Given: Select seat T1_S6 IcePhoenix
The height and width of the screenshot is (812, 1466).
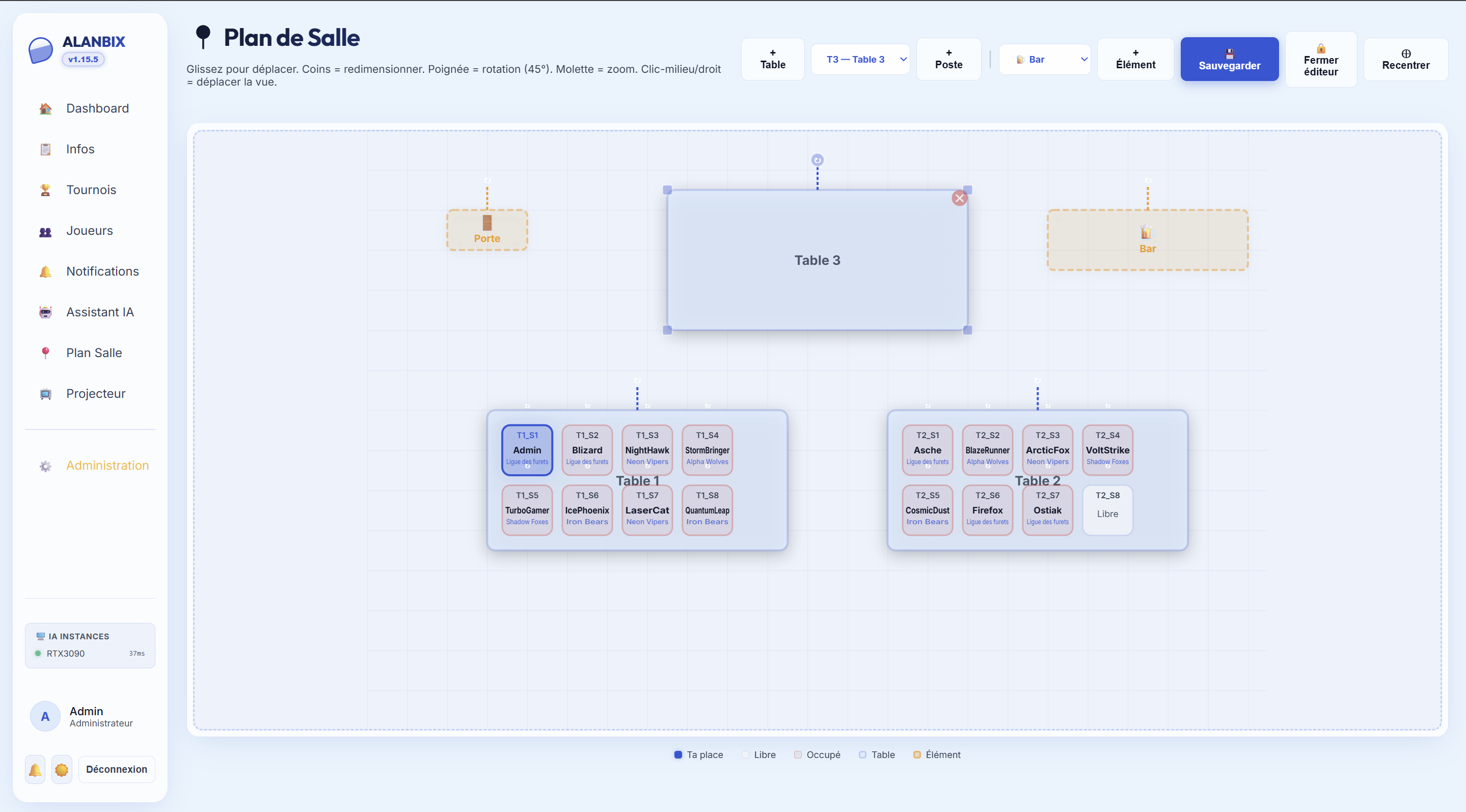Looking at the screenshot, I should point(587,510).
